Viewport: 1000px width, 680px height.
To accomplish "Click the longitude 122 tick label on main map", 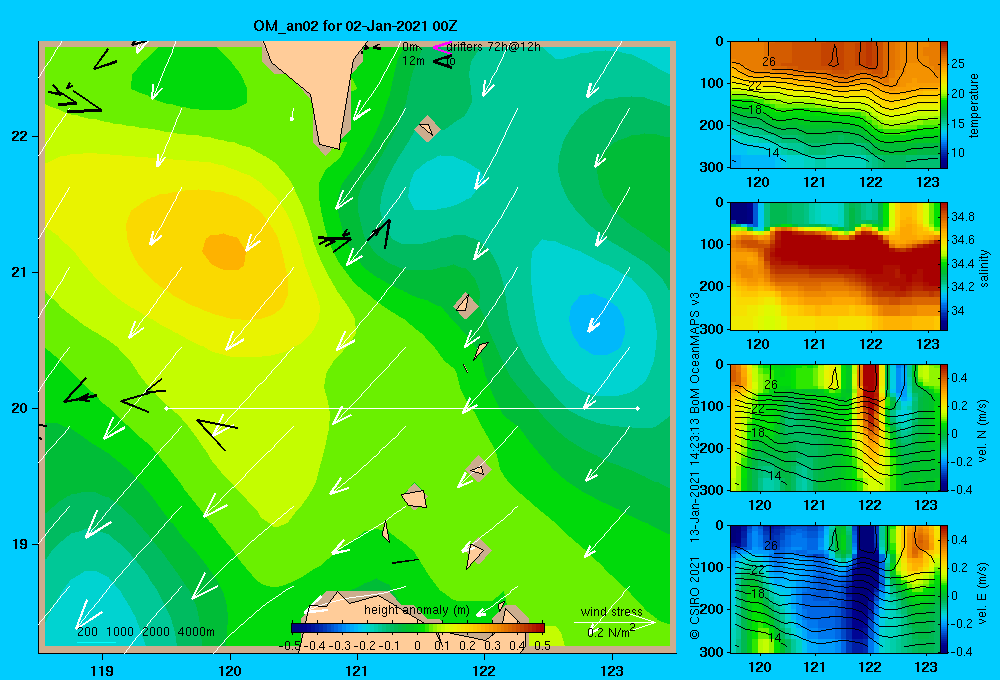I will [x=484, y=670].
